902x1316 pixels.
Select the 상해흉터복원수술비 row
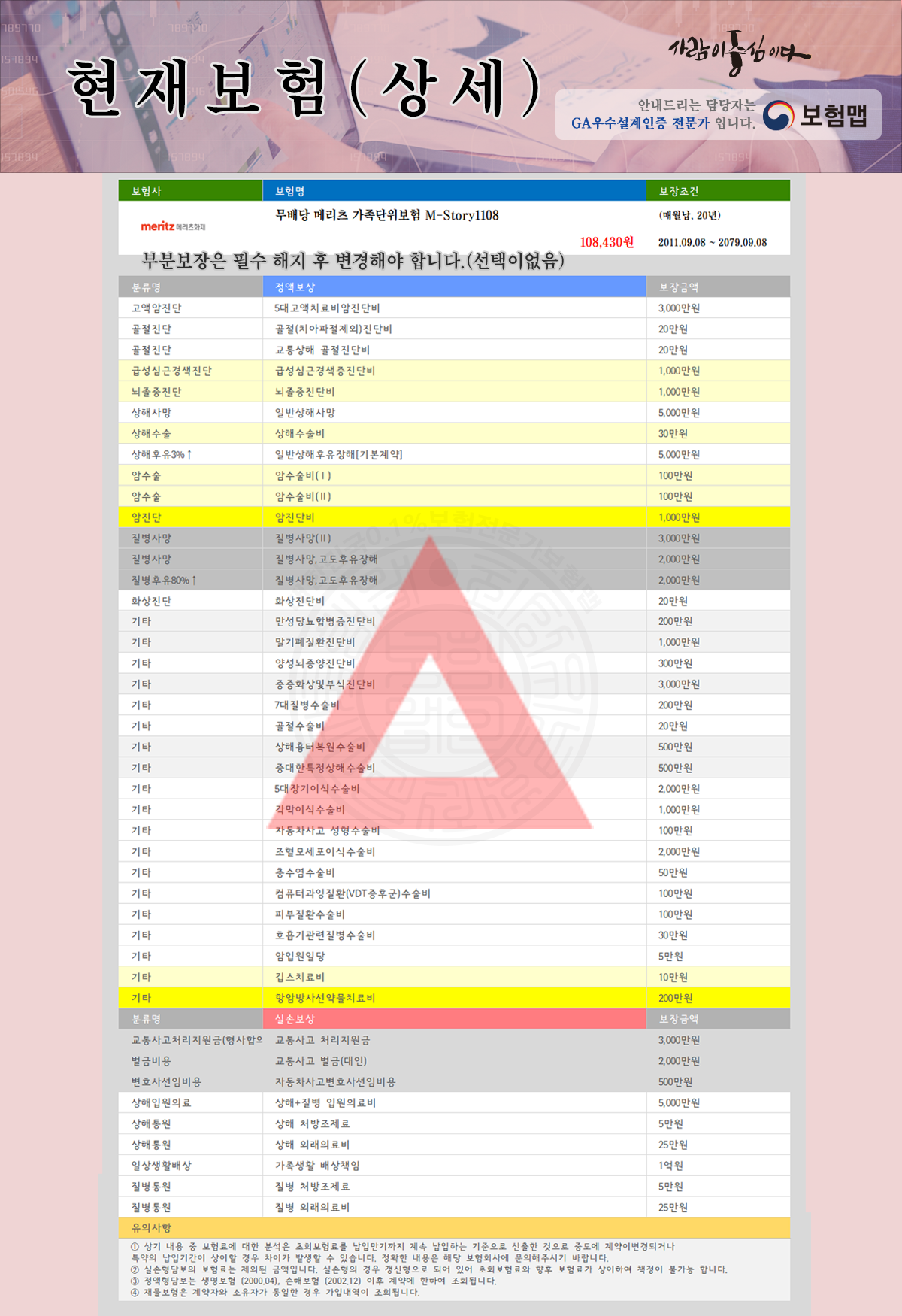(x=454, y=747)
